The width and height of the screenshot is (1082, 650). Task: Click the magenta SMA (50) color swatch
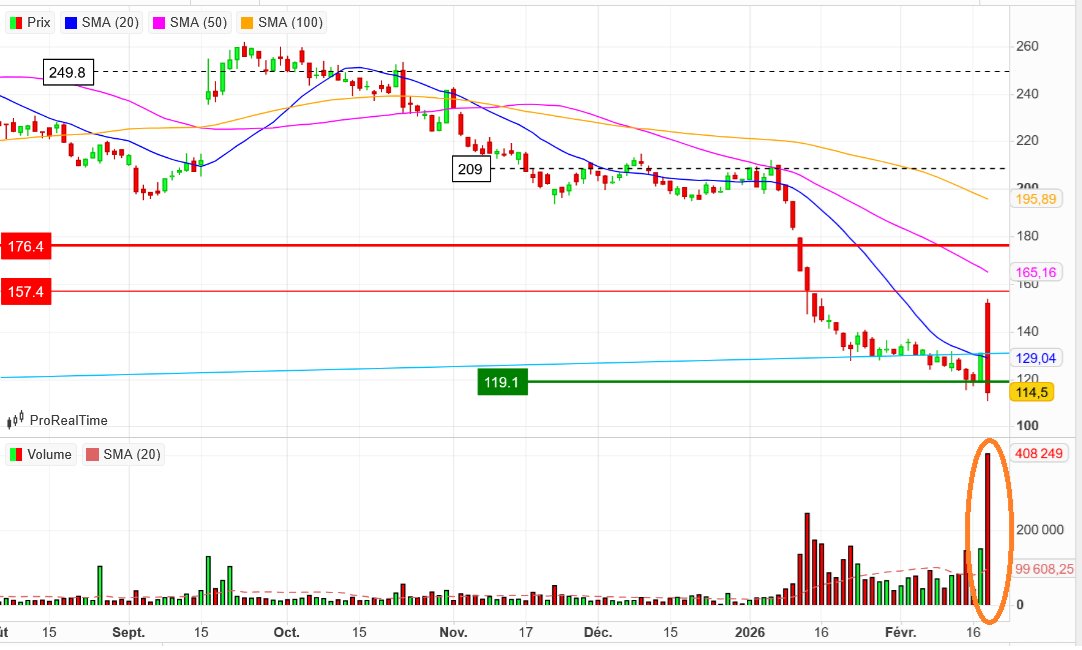coord(159,23)
